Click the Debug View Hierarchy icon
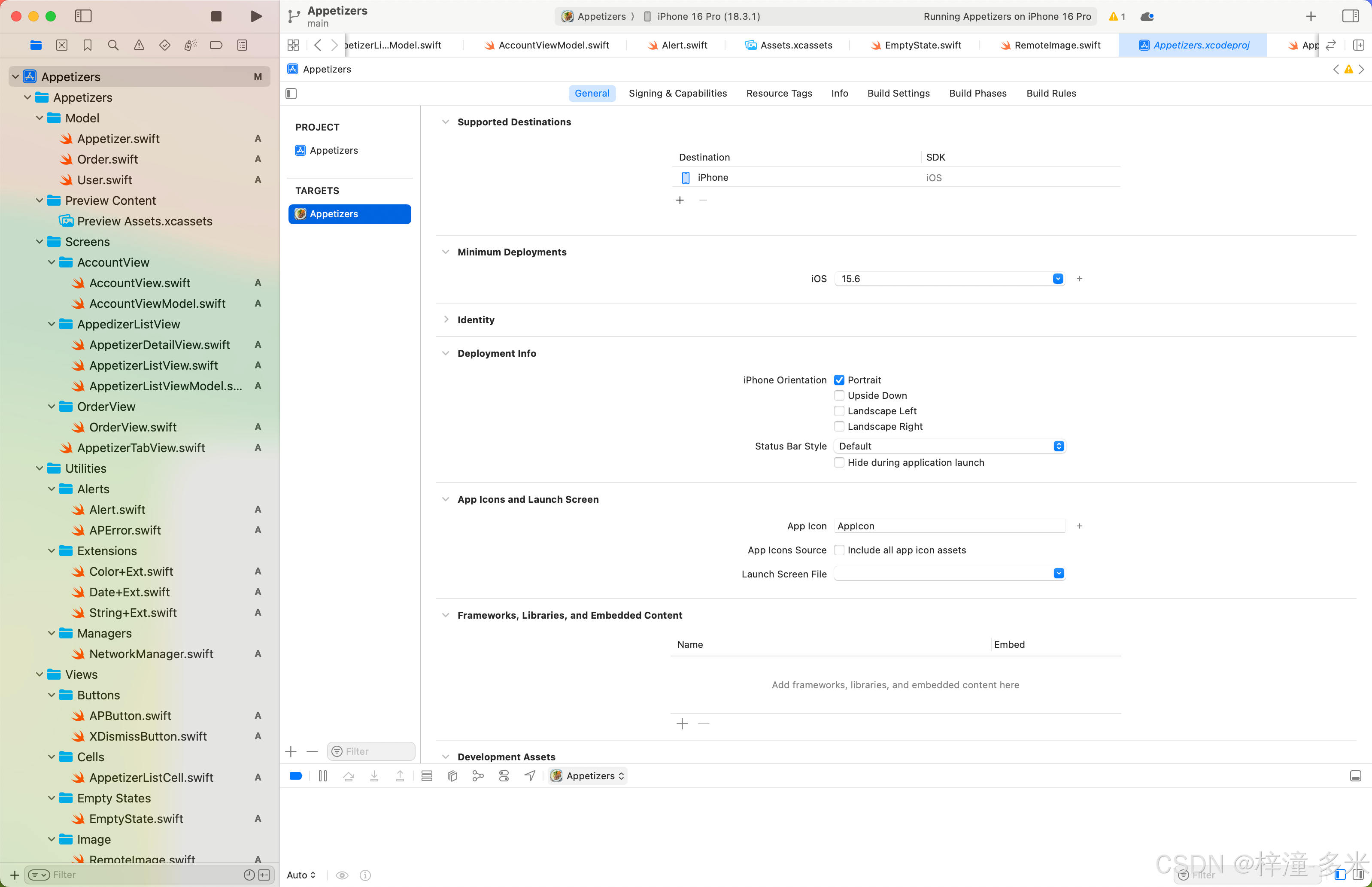1372x887 pixels. point(452,776)
